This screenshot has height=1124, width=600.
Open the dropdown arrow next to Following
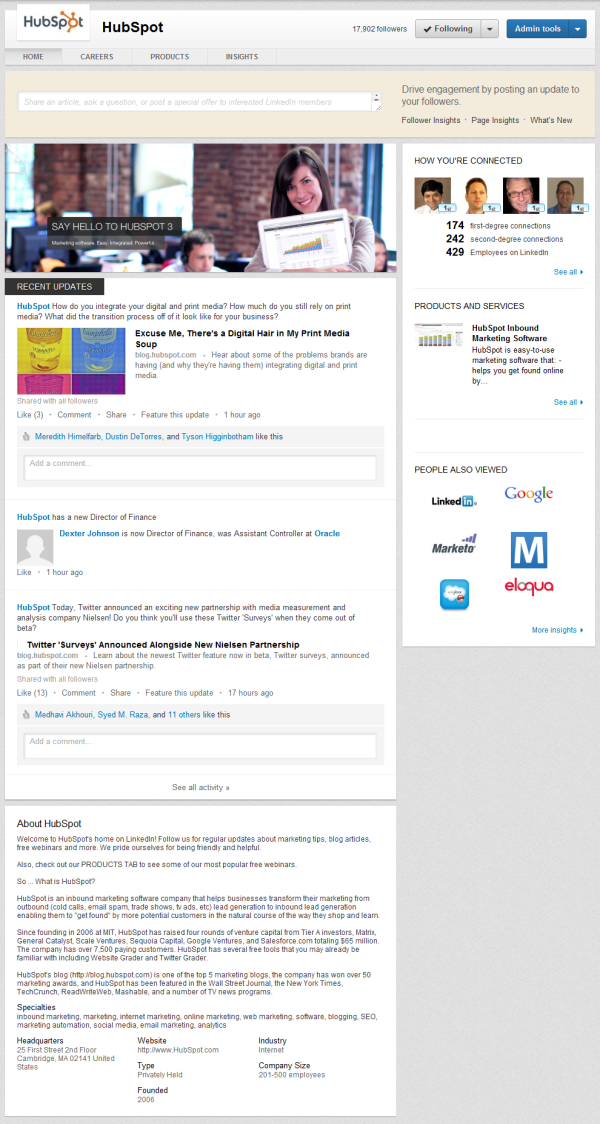point(489,29)
